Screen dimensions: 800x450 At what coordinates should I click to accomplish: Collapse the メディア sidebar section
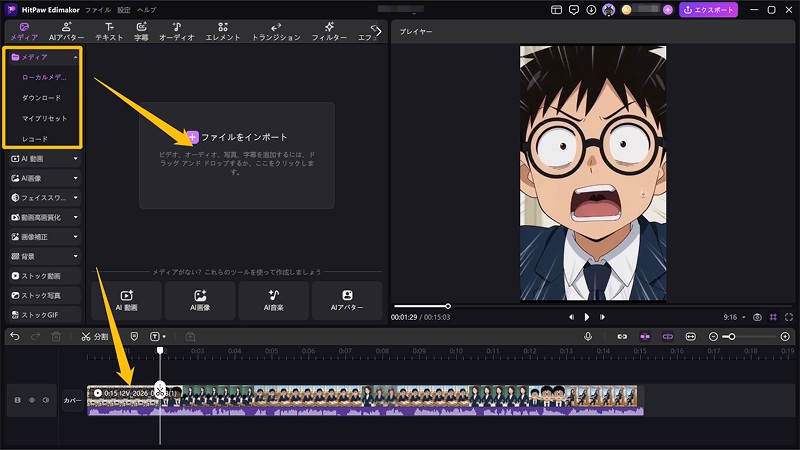click(x=76, y=57)
